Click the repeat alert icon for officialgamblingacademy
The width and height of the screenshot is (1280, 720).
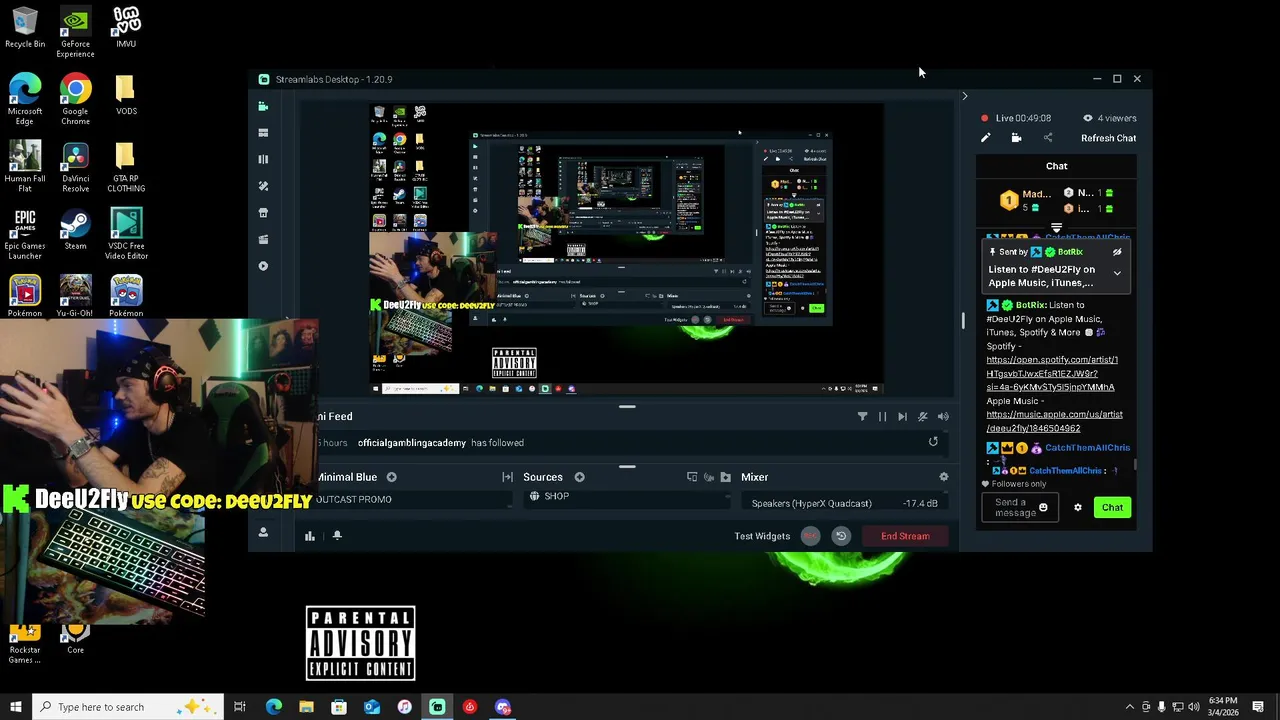pyautogui.click(x=933, y=442)
